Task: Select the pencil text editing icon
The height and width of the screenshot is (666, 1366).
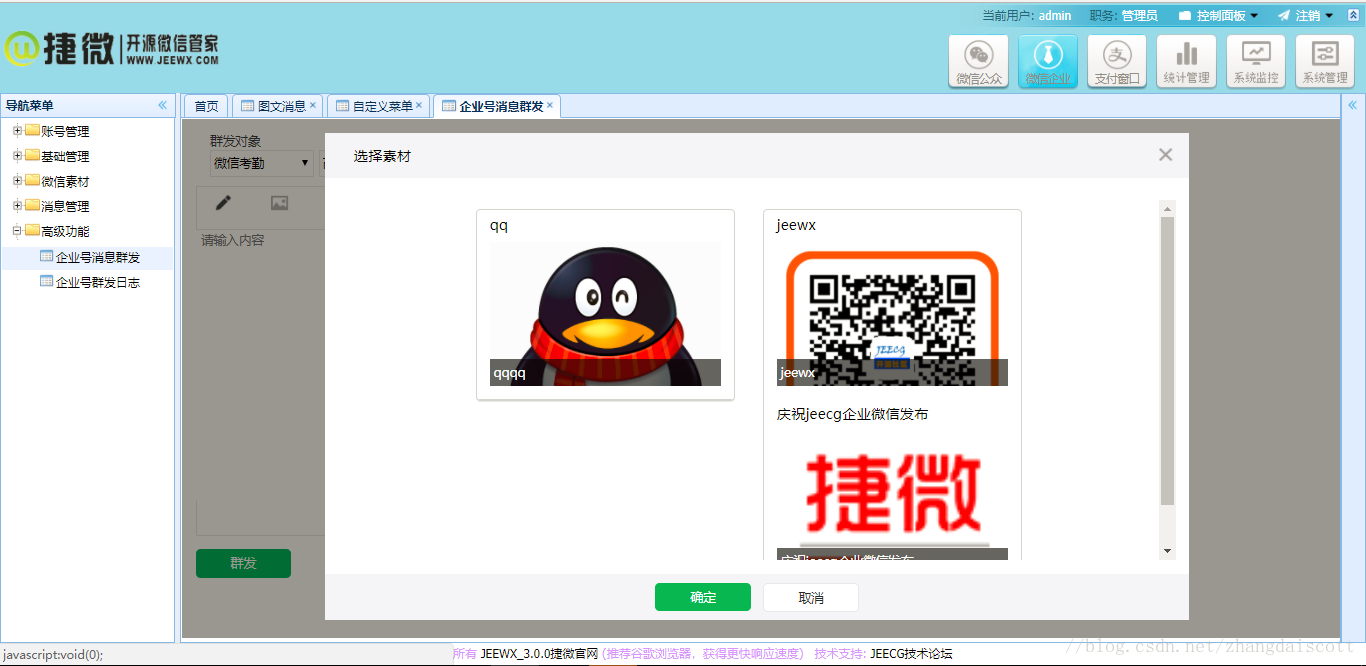Action: point(223,203)
